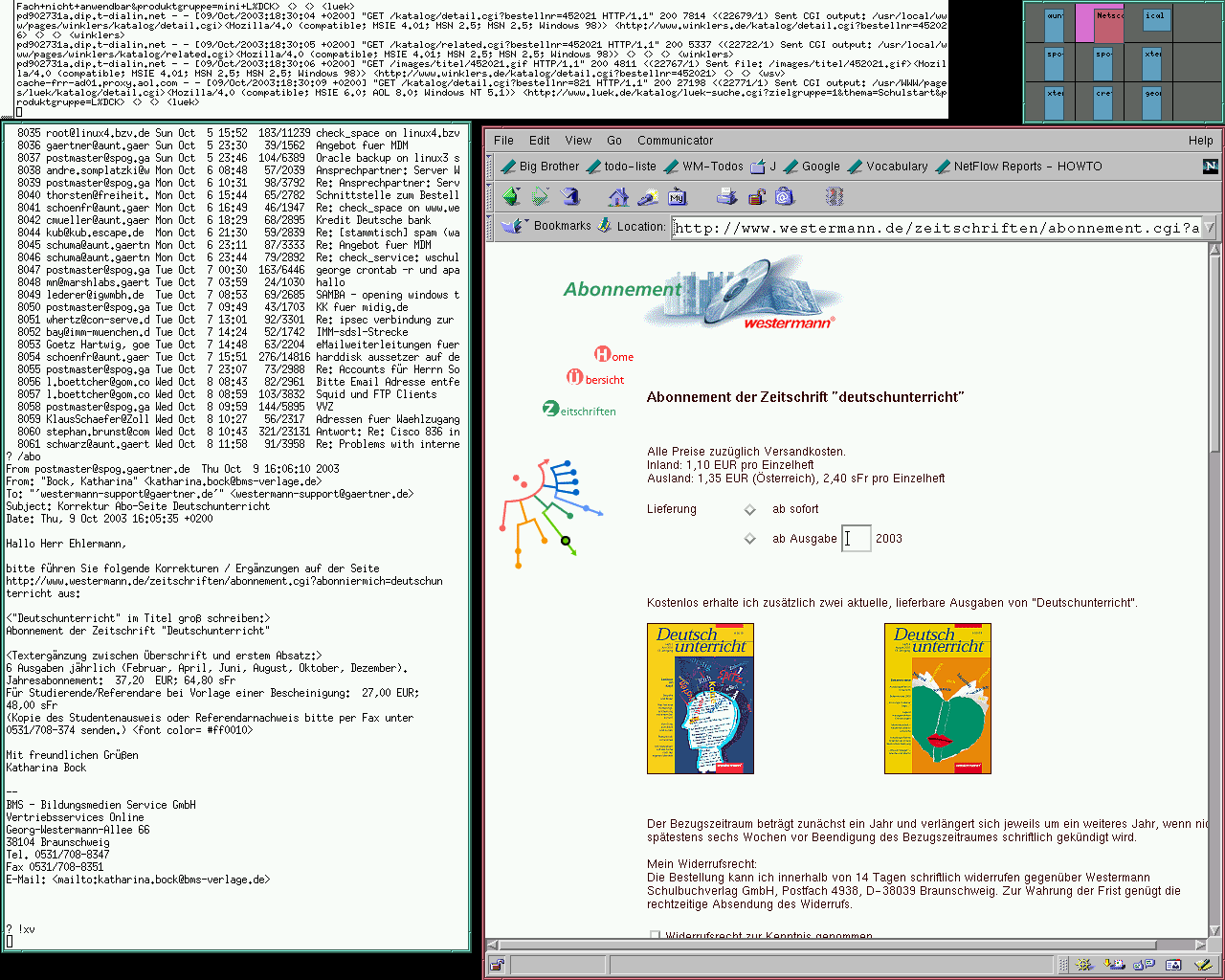This screenshot has height=980, width=1225.
Task: Select the 'cre' window in the pager
Action: click(x=1104, y=101)
